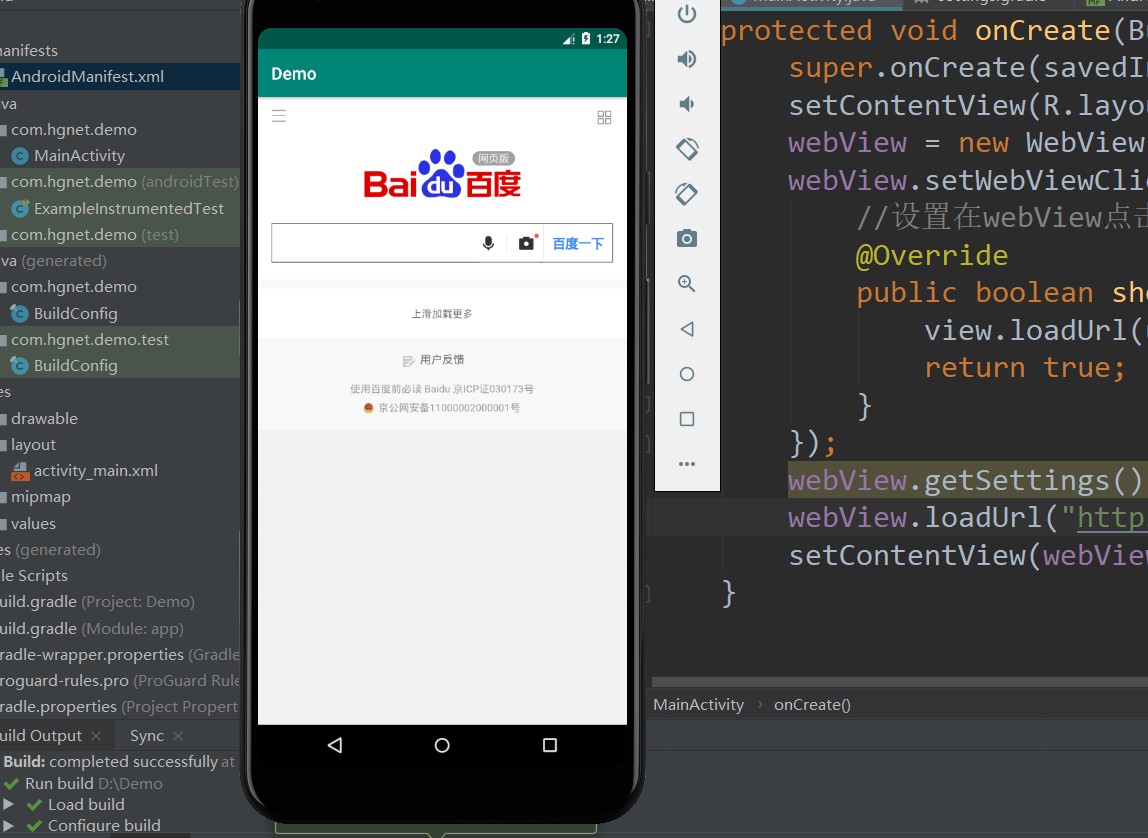Click the ExampleInstrumentedTest class icon
1148x838 pixels.
tap(20, 209)
